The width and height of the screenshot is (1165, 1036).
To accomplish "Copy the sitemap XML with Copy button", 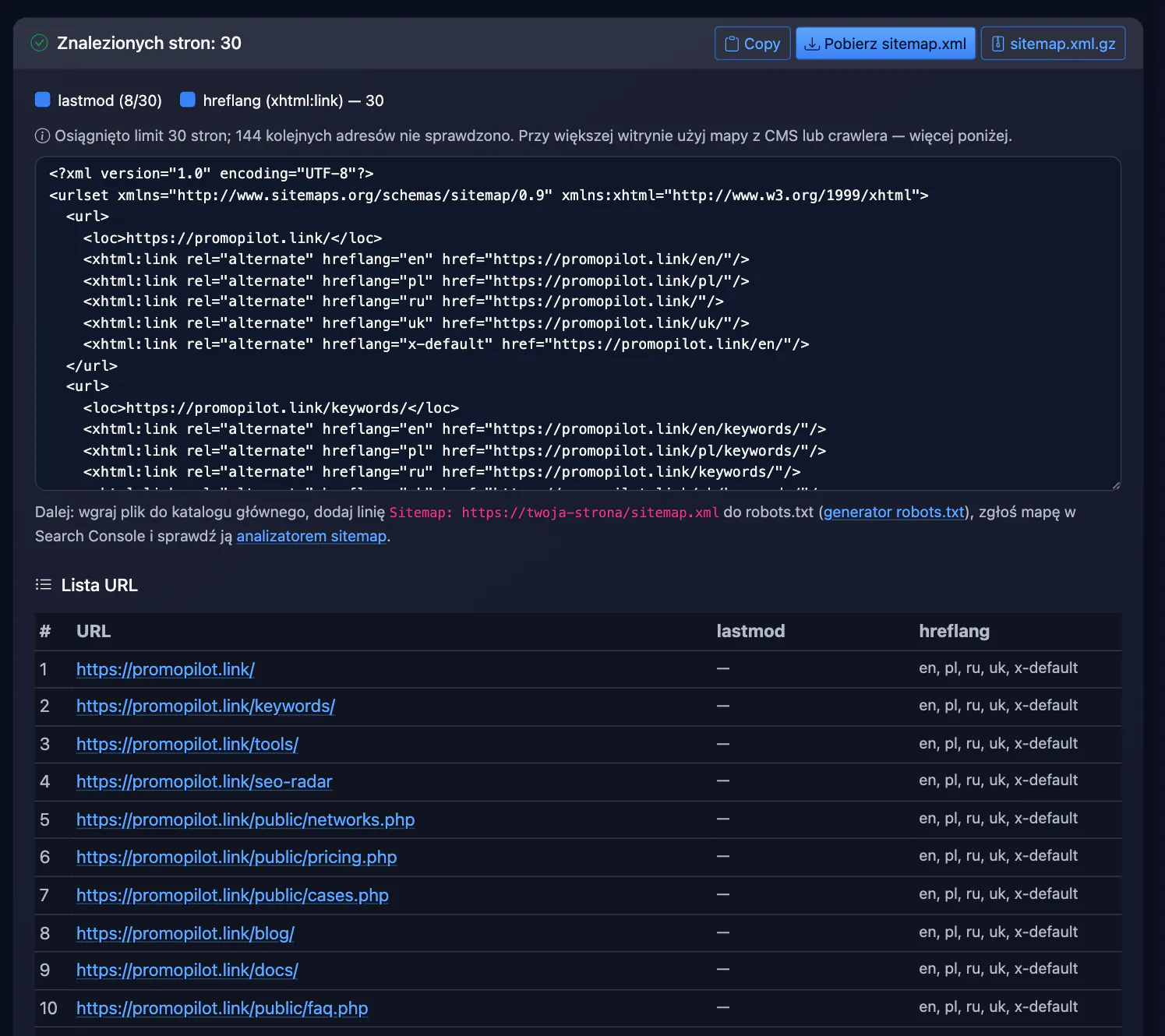I will click(x=753, y=44).
